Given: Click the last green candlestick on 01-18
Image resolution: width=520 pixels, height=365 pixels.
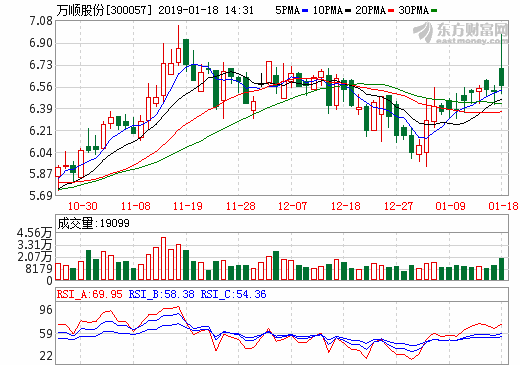Looking at the screenshot, I should click(501, 77).
